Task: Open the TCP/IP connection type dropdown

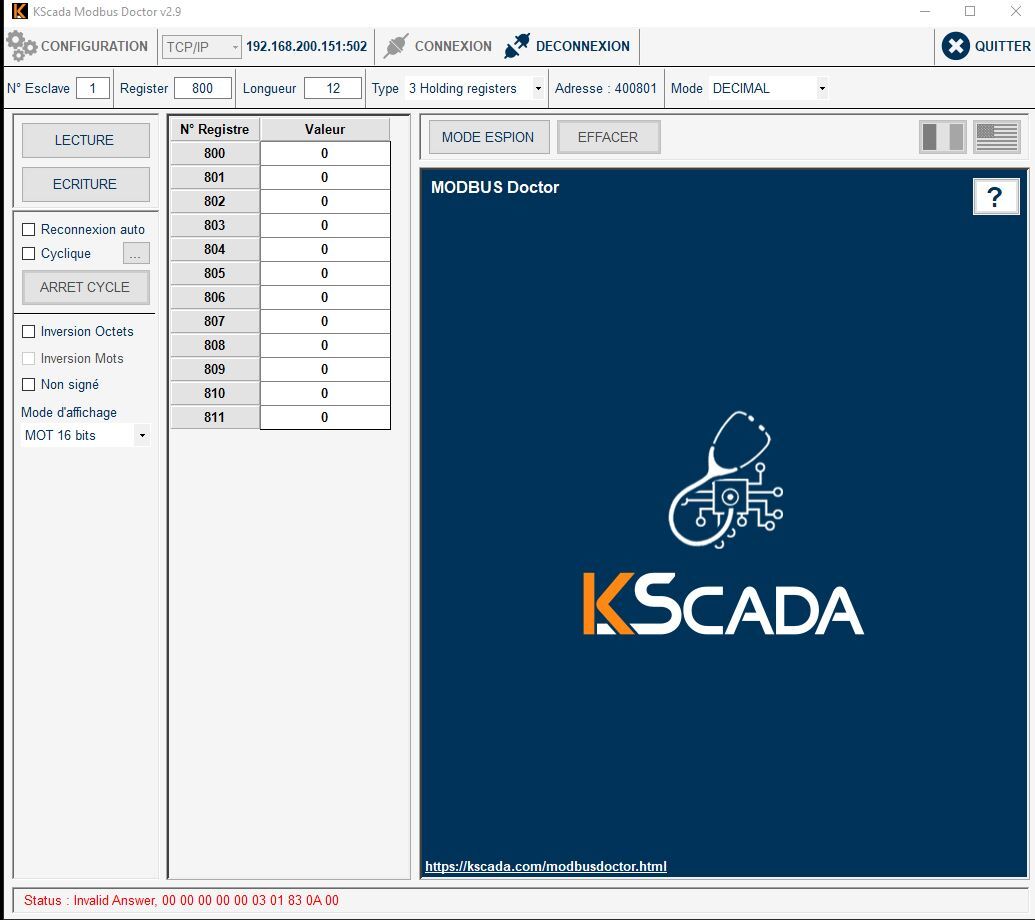Action: (x=201, y=47)
